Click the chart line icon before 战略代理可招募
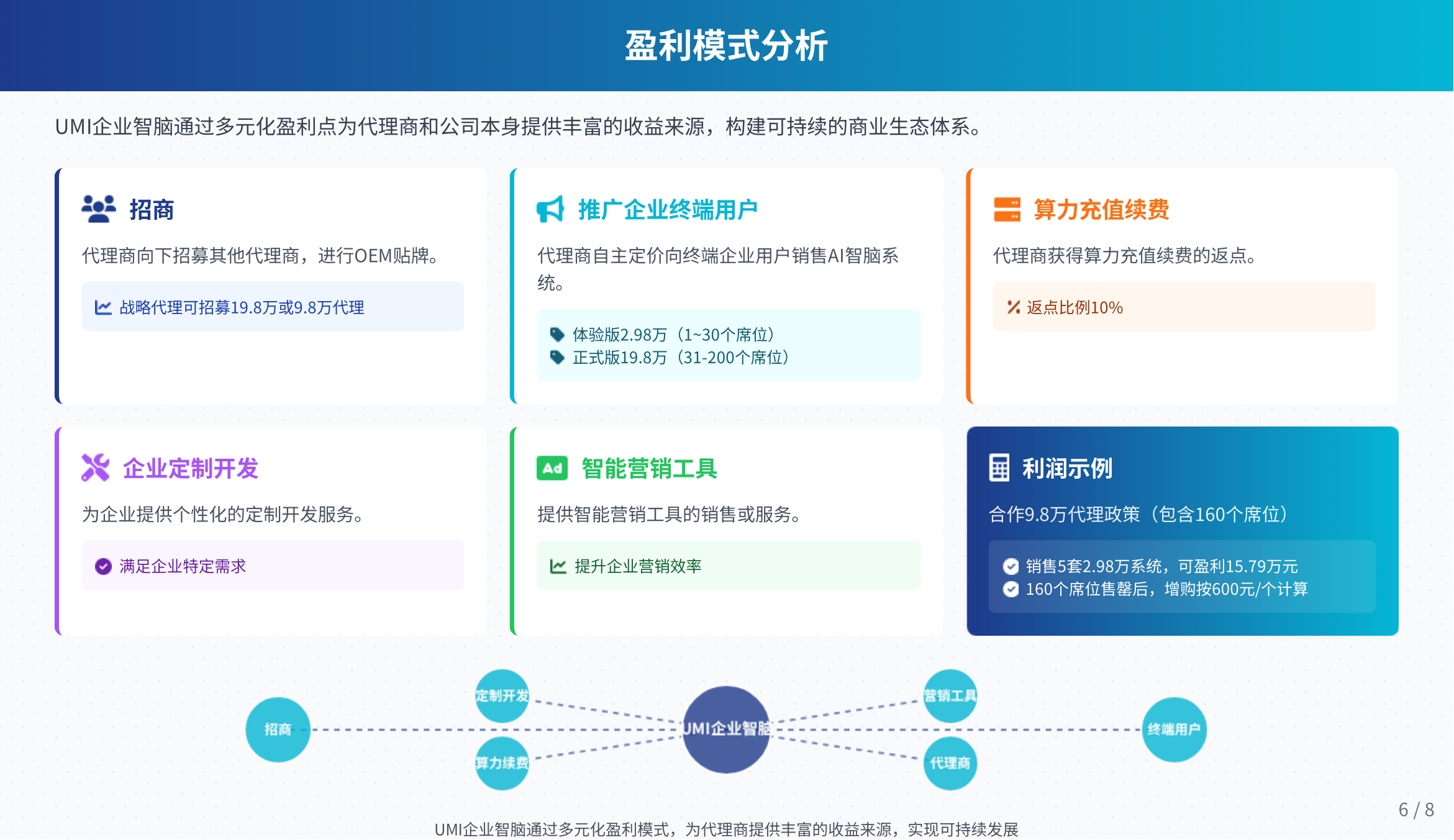This screenshot has height=840, width=1454. pos(103,307)
